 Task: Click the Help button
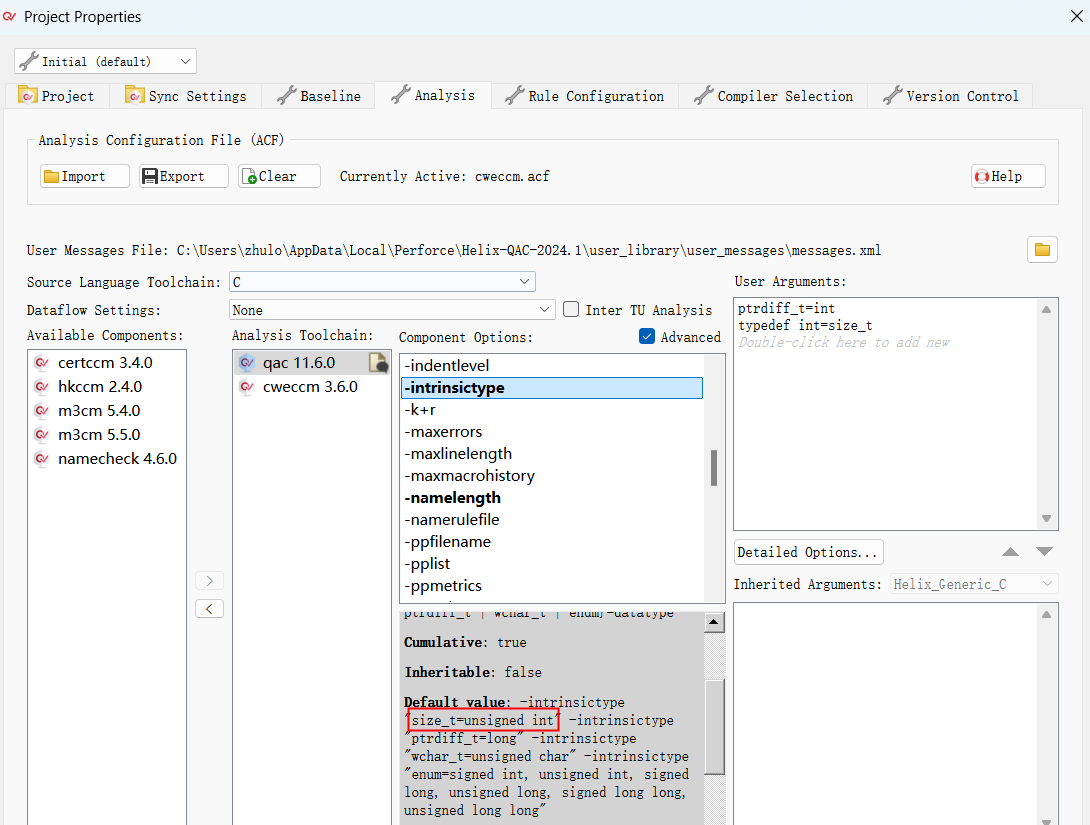pos(1008,176)
